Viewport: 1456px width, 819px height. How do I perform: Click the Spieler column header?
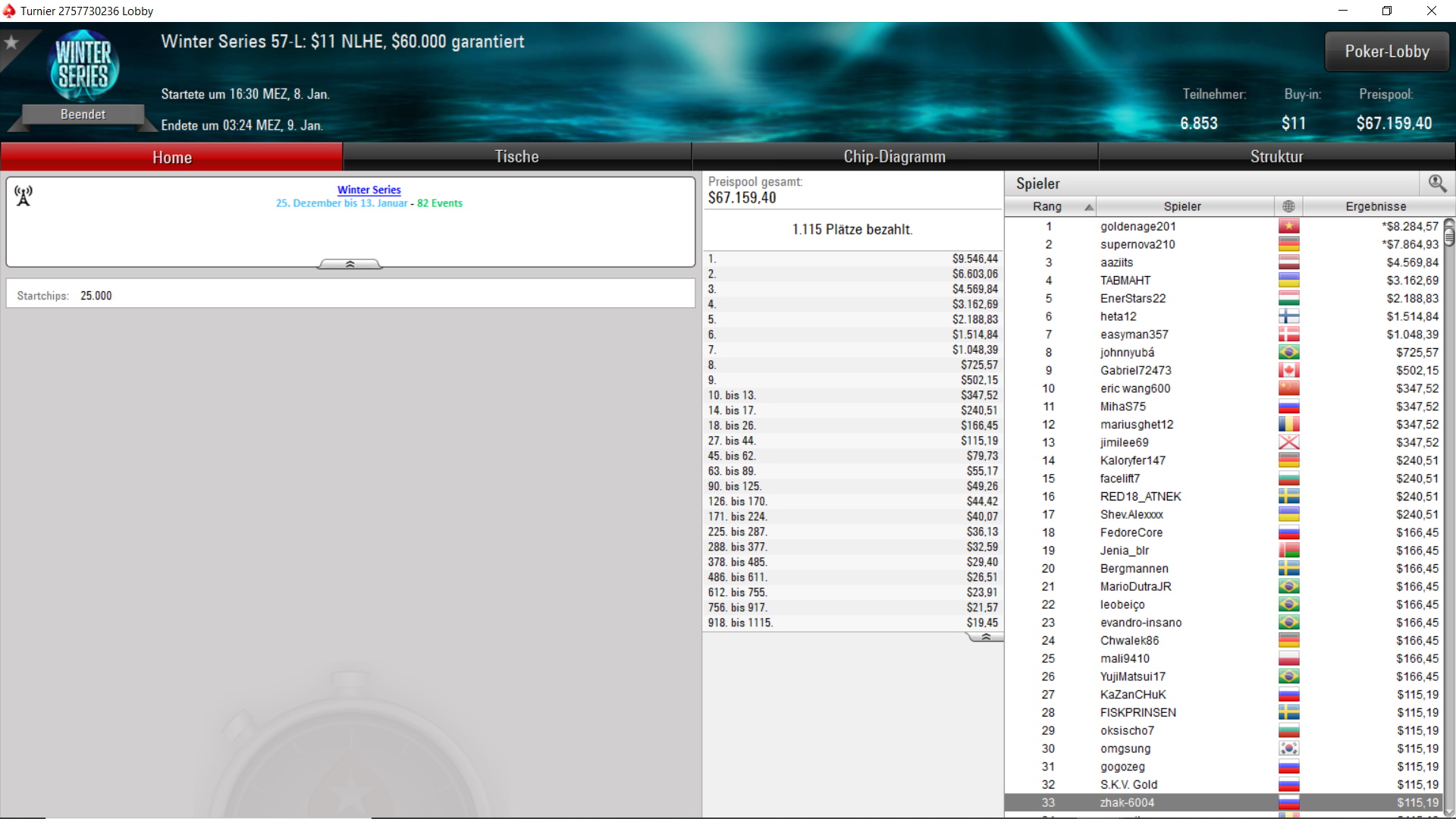pos(1181,206)
